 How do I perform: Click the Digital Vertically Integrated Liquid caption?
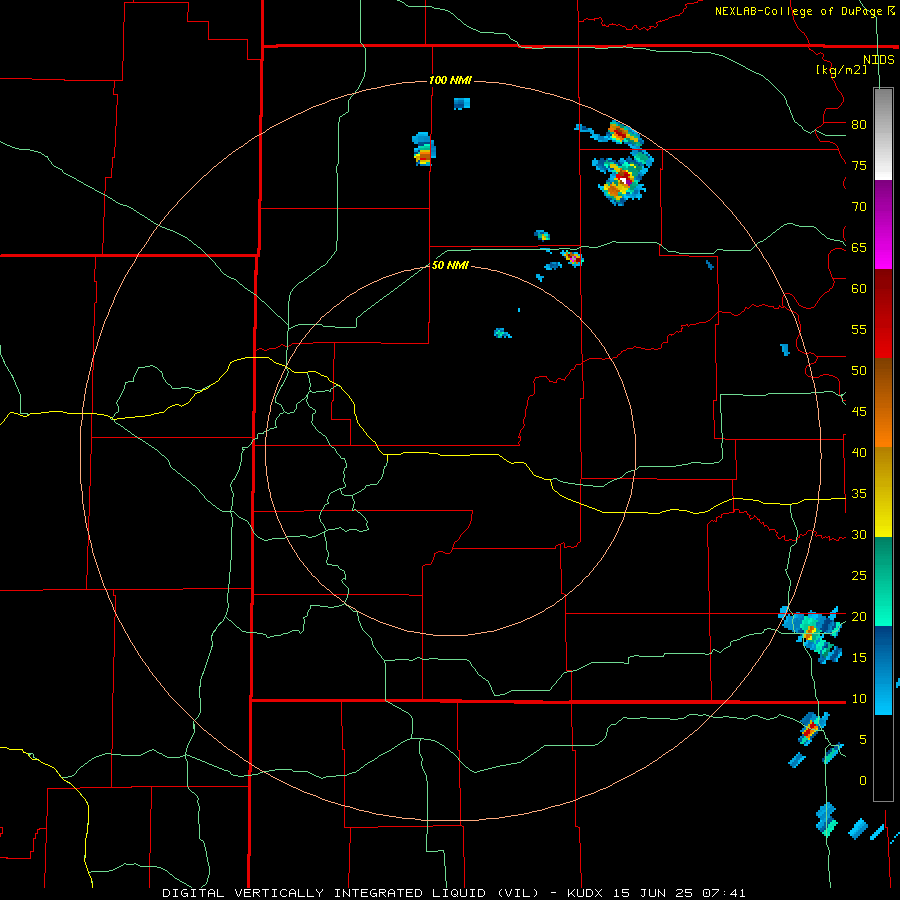tap(454, 893)
